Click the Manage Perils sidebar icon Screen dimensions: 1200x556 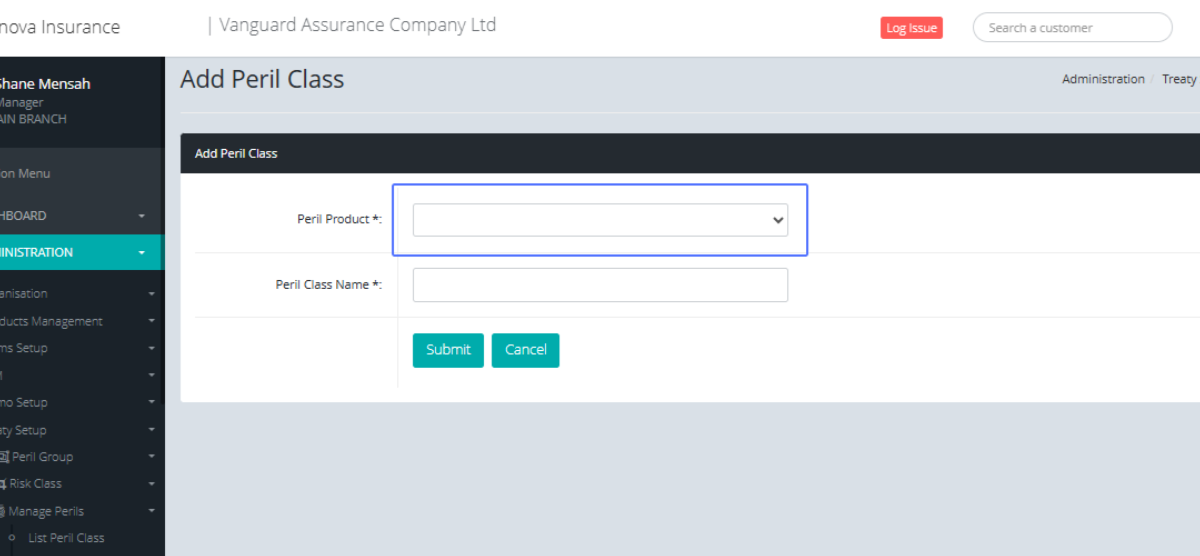3,511
